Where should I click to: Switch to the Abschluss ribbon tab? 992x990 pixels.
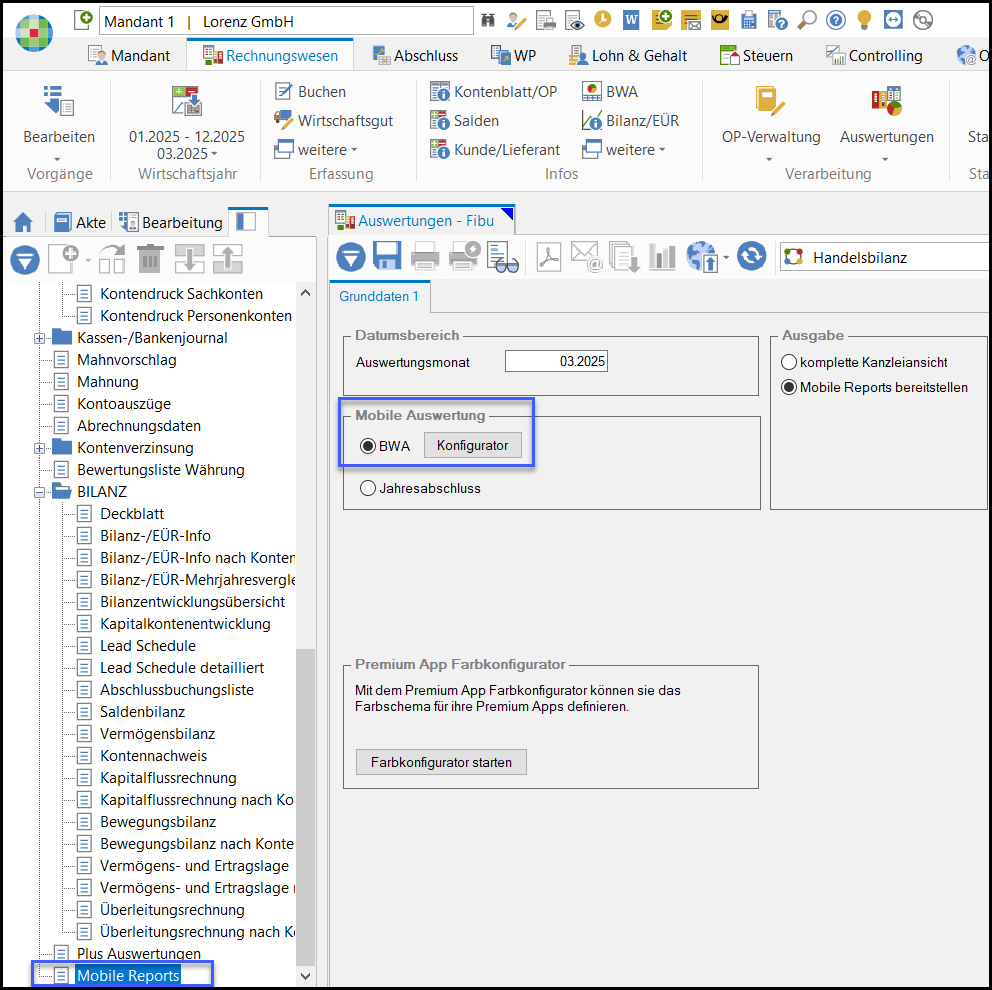415,56
